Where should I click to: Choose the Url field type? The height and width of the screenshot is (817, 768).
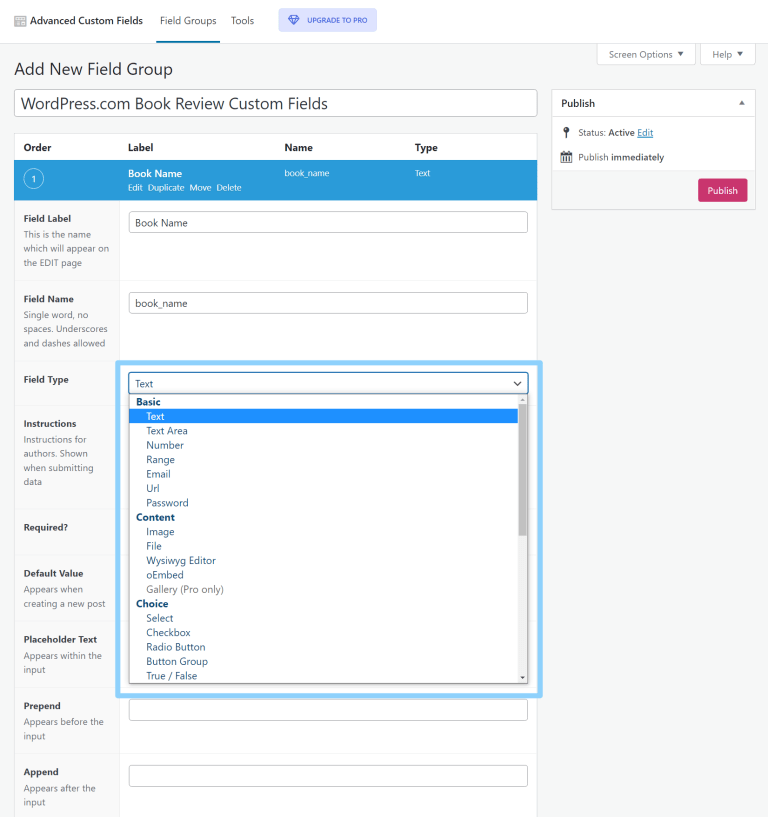[x=324, y=488]
